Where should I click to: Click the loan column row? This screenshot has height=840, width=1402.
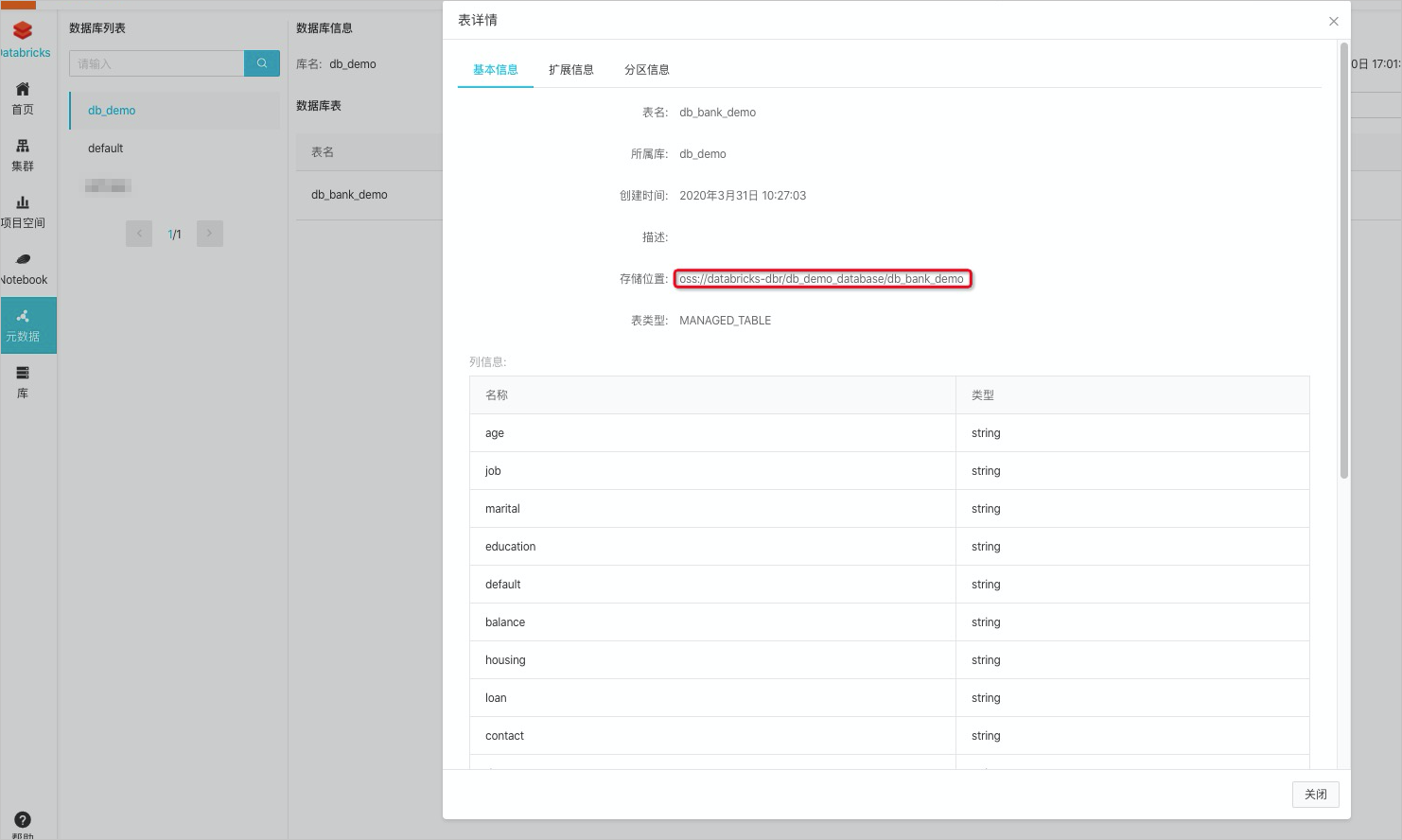[889, 698]
